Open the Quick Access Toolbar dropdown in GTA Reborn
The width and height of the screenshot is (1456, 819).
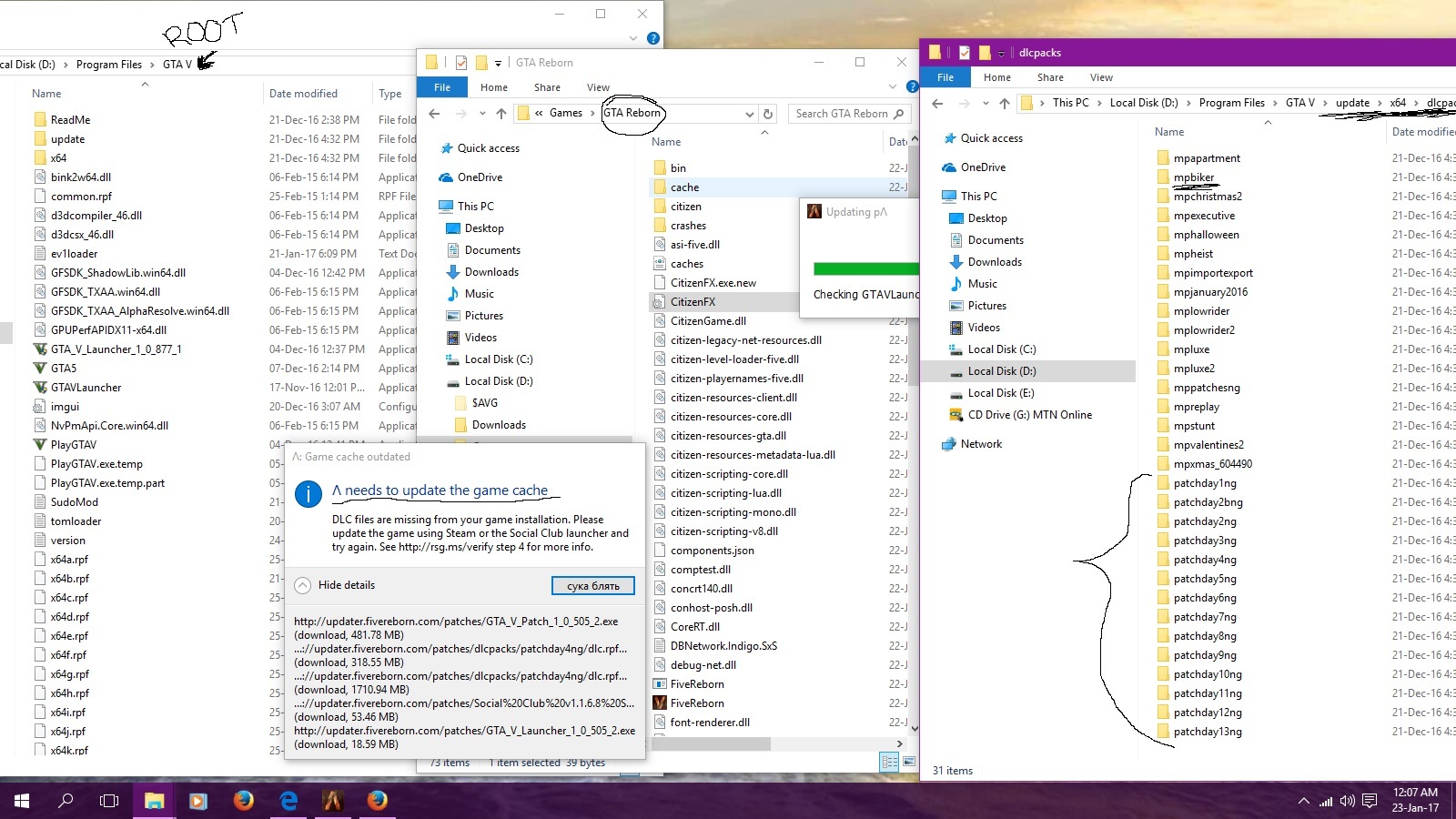[x=498, y=63]
